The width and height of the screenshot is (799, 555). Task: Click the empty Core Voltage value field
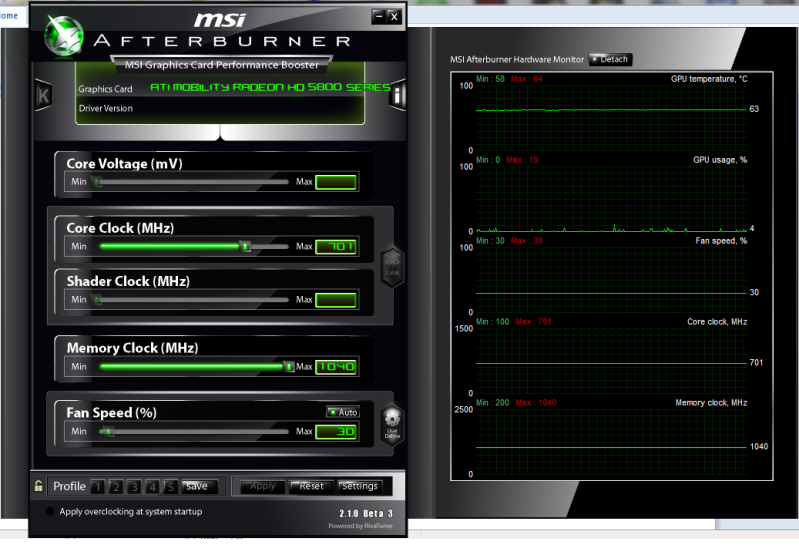(x=336, y=182)
